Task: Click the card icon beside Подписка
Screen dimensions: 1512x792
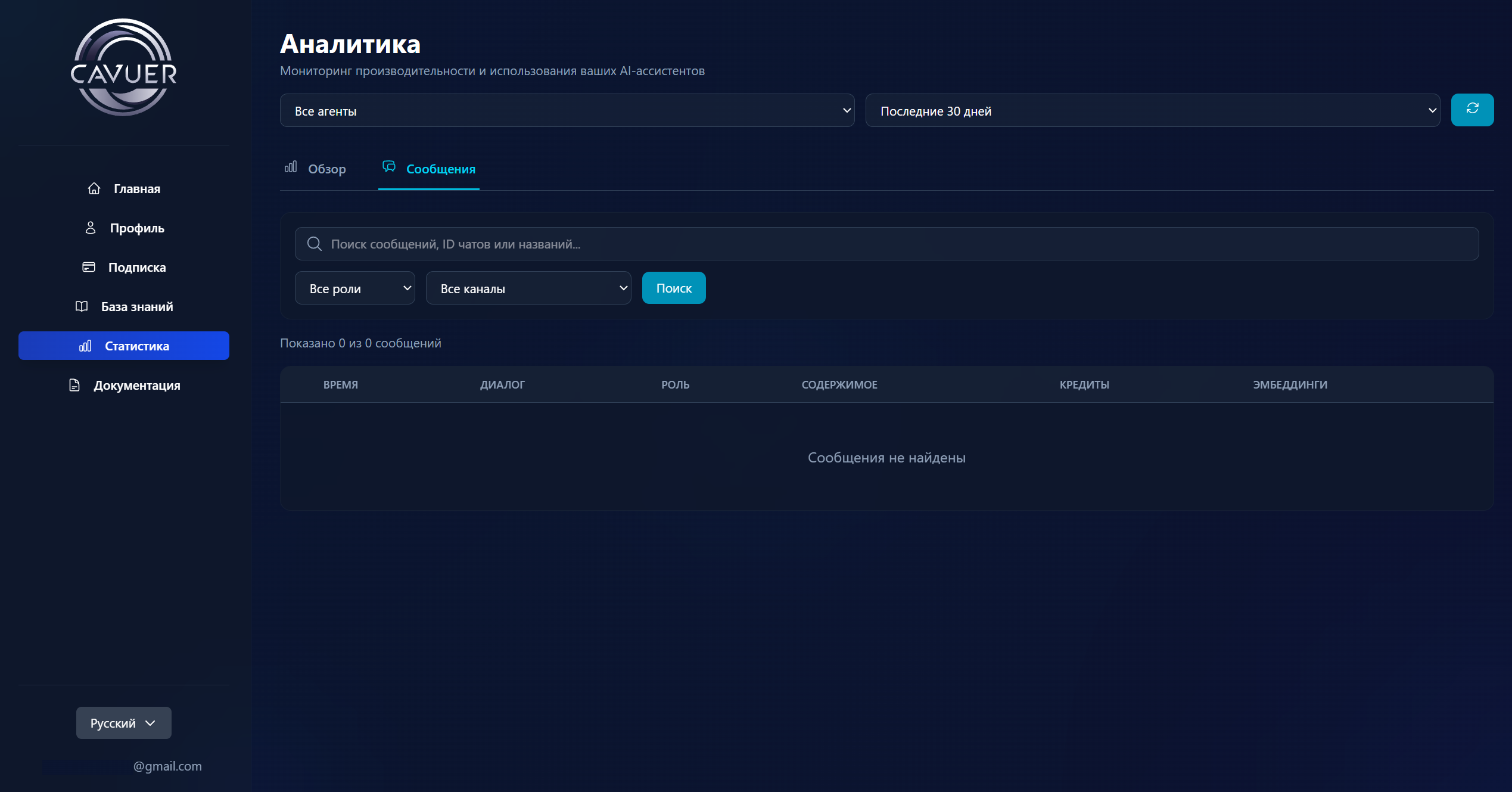Action: coord(89,267)
